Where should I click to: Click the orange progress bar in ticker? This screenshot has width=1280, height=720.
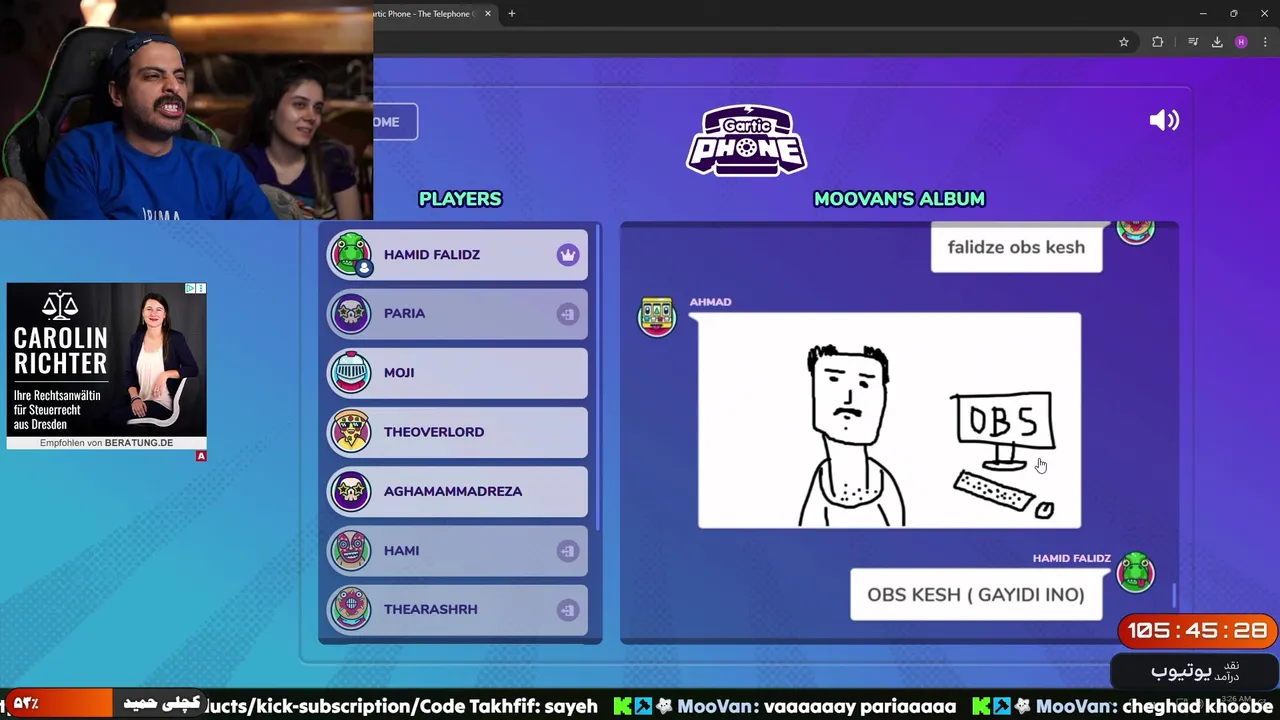[x=58, y=704]
